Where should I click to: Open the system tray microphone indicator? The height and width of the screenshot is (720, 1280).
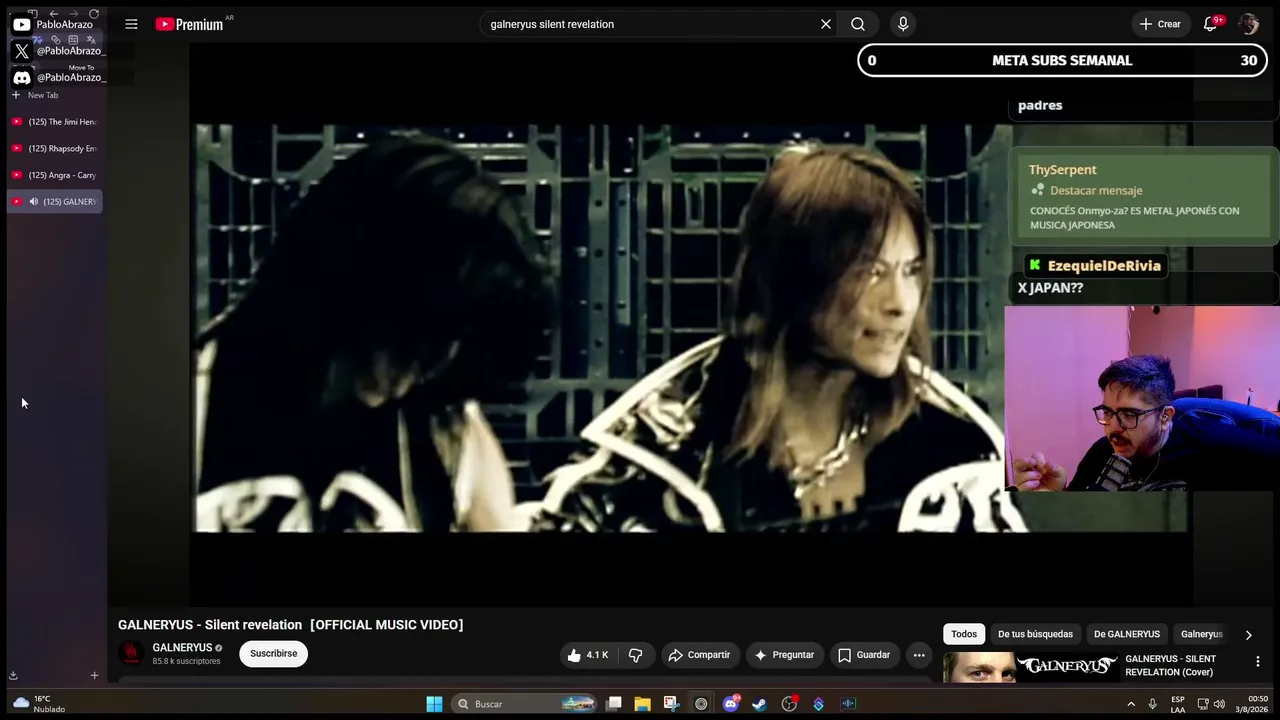(x=1153, y=704)
